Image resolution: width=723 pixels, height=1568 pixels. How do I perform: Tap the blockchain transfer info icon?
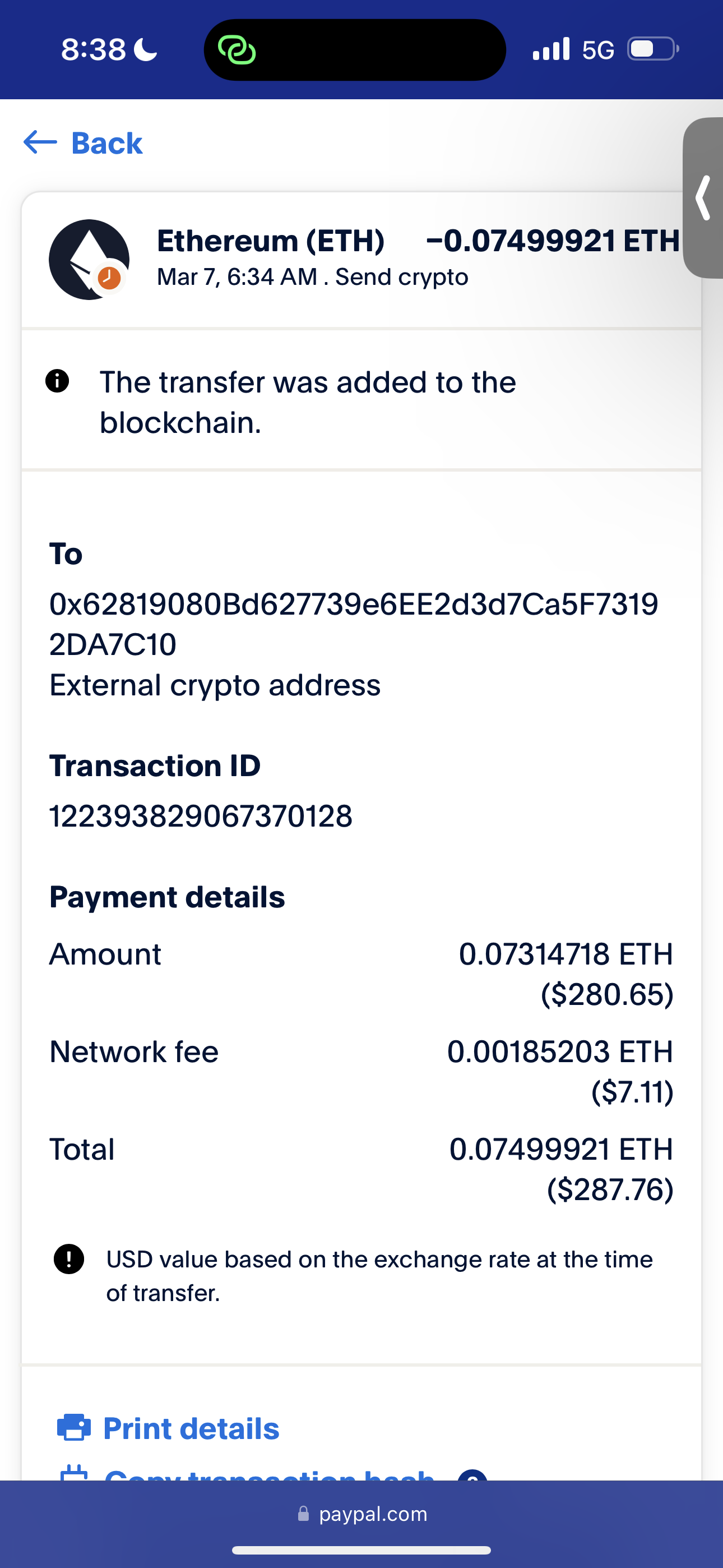coord(57,381)
